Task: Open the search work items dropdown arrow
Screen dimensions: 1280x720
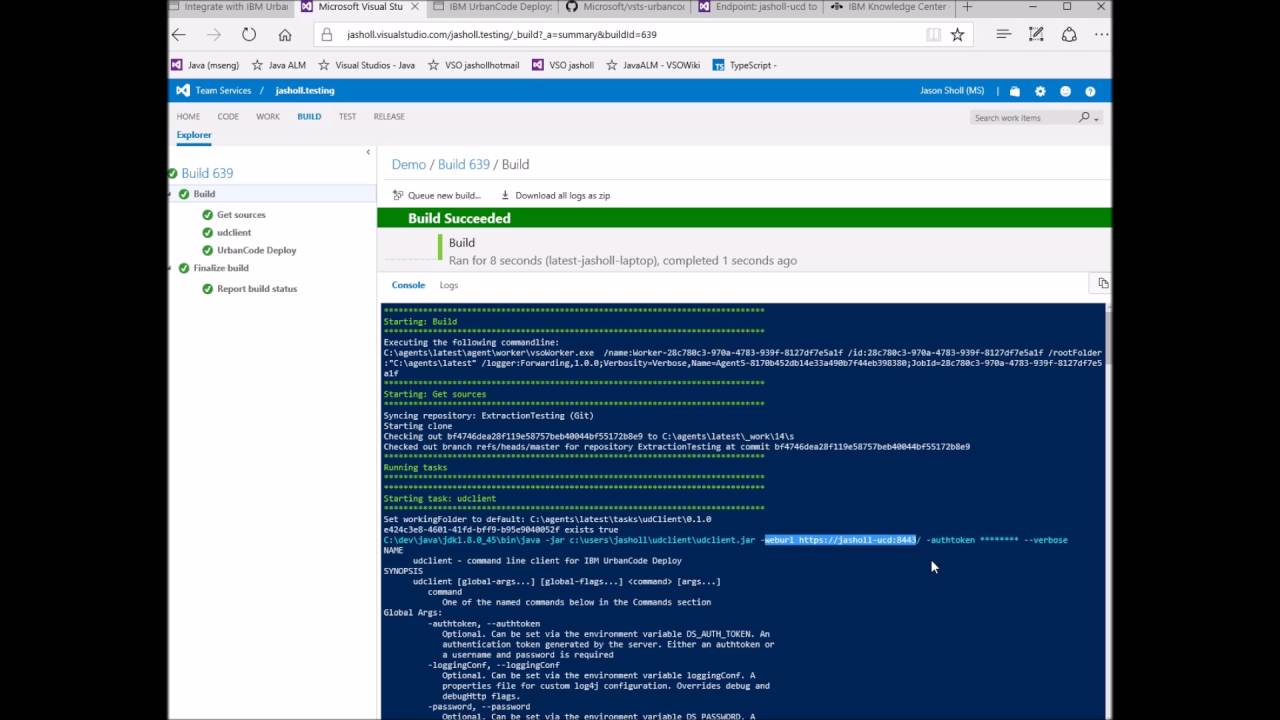Action: (x=1097, y=118)
